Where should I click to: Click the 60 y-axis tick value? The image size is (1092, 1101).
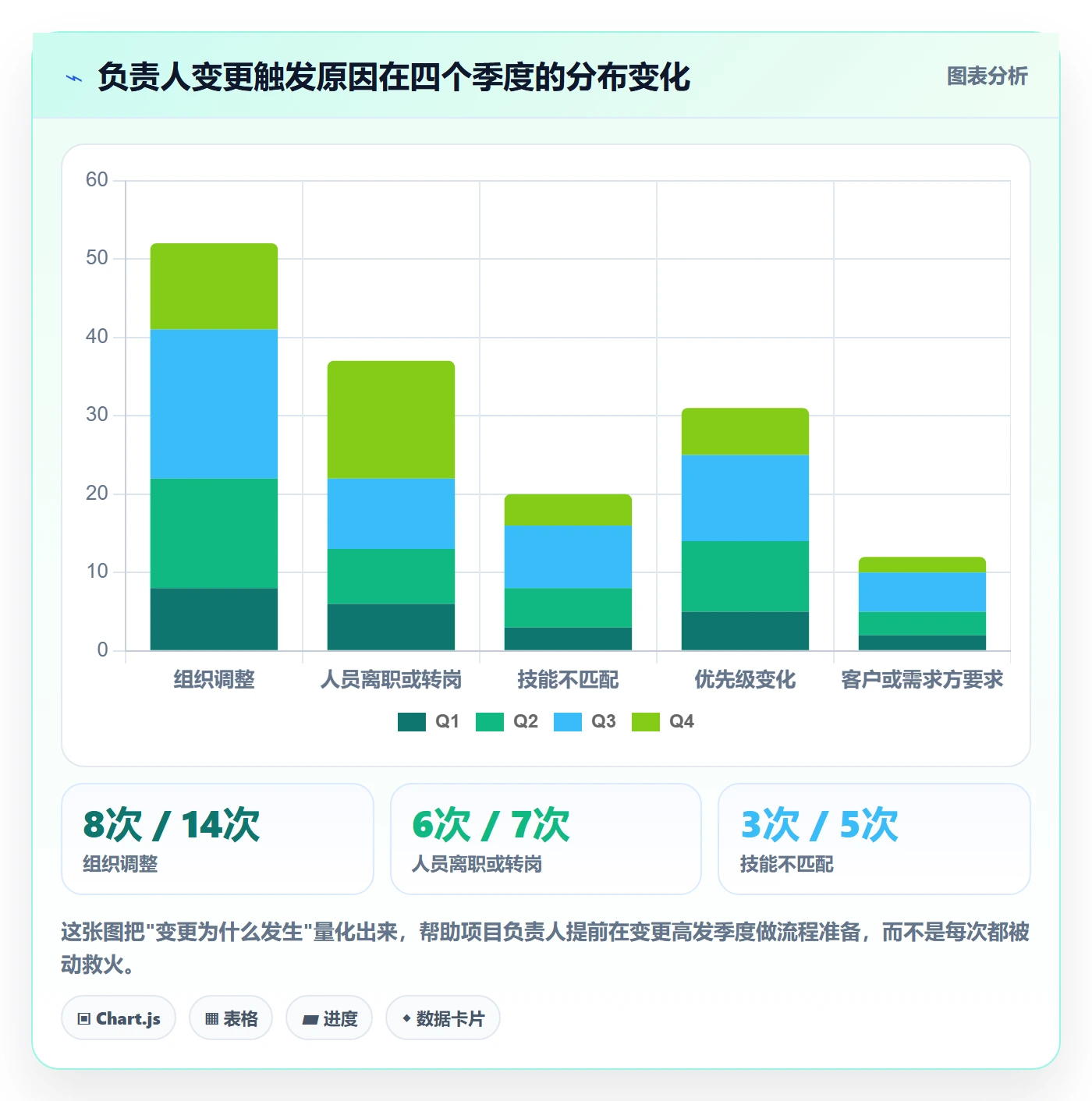(97, 179)
